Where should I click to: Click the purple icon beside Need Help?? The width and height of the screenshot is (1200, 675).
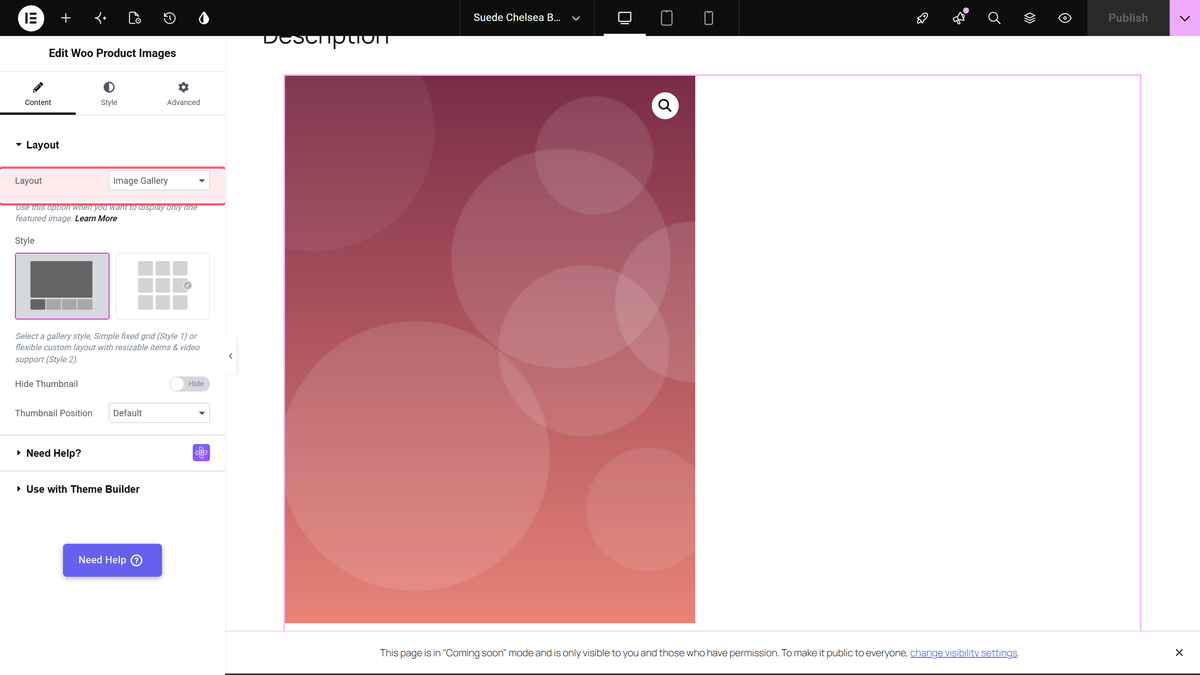pos(201,453)
